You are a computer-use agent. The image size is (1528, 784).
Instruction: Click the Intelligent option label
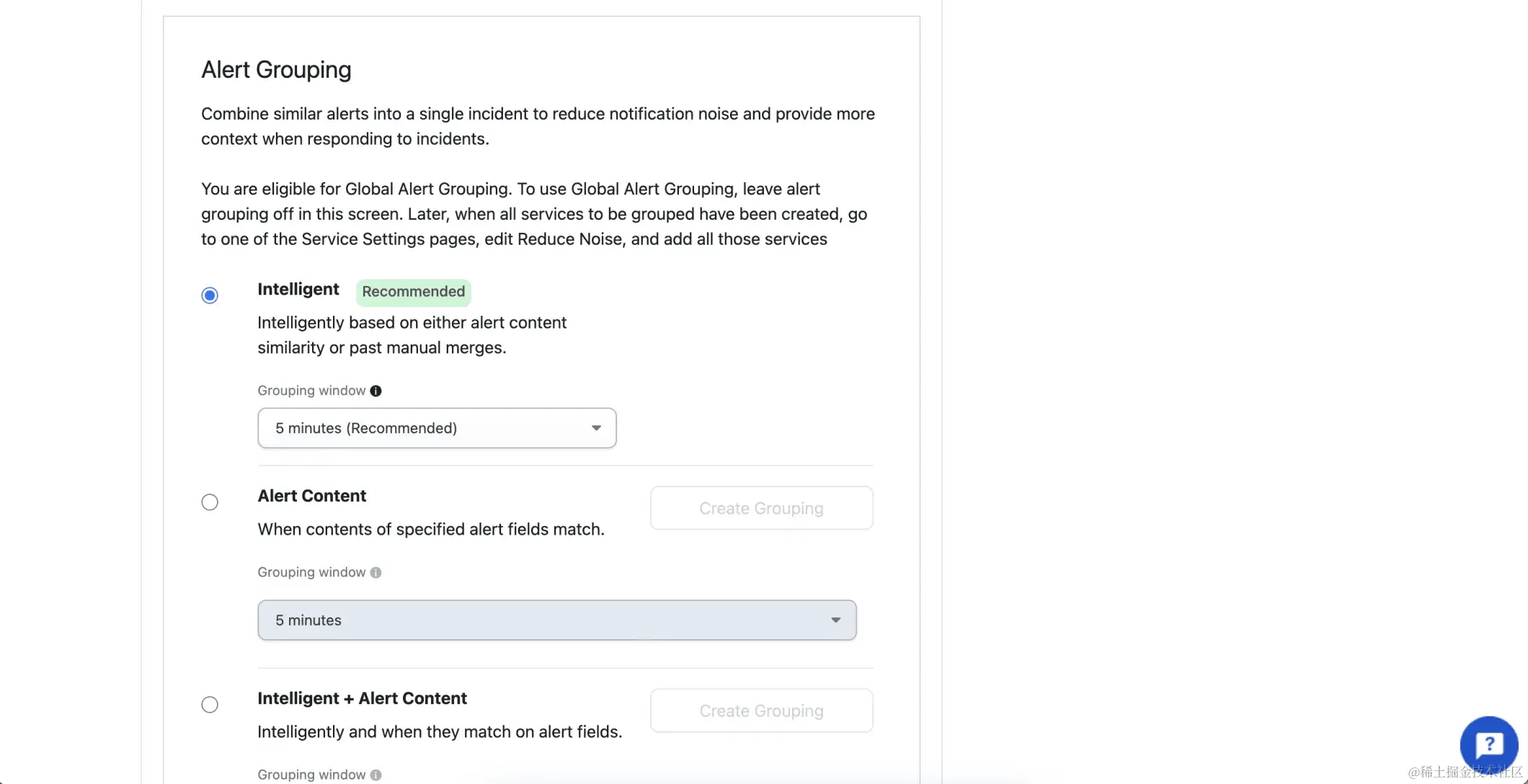tap(298, 289)
